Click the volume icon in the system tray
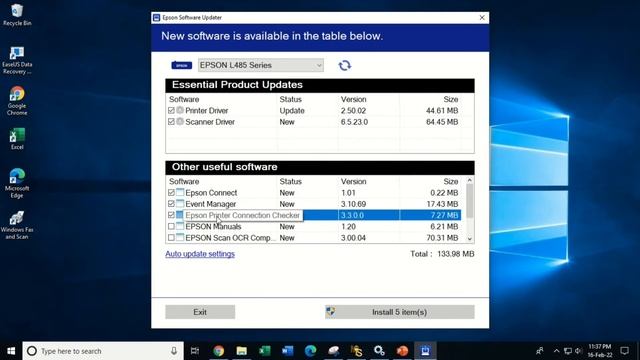This screenshot has height=360, width=640. pos(578,351)
